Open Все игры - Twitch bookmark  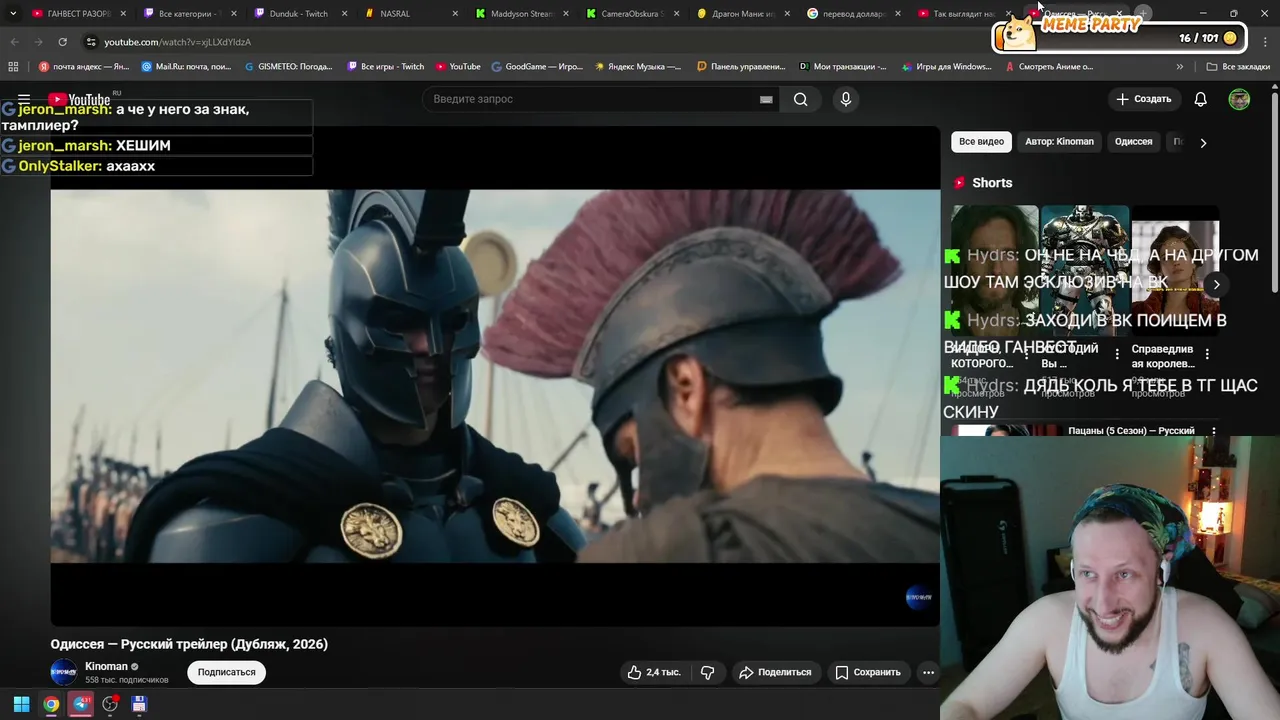[386, 67]
